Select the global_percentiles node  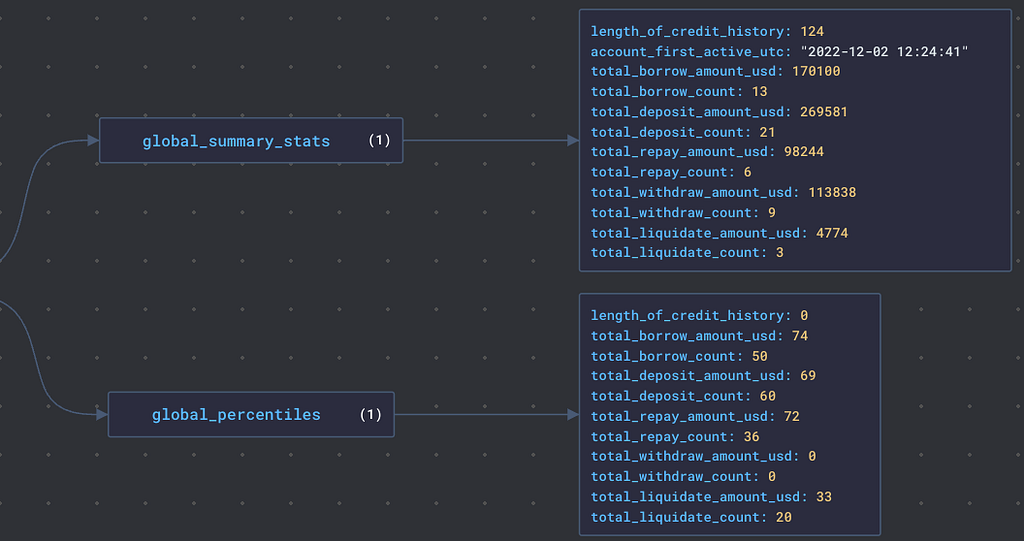pyautogui.click(x=251, y=414)
